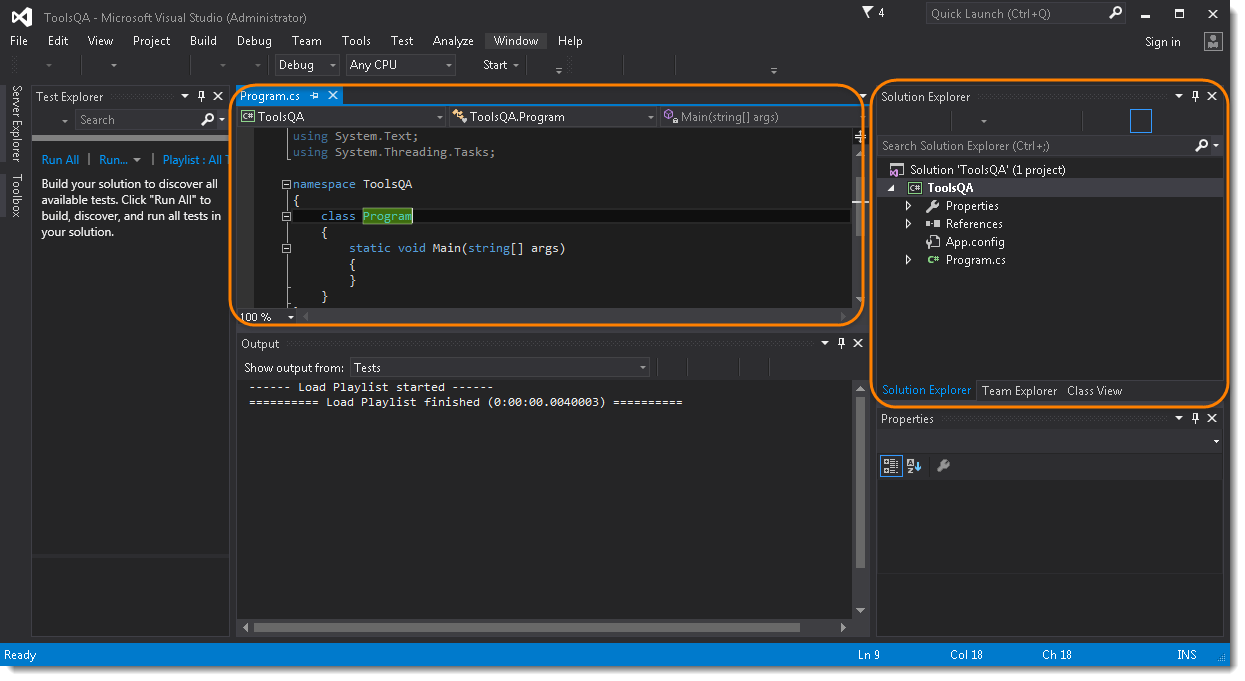
Task: Expand the Properties node in the solution tree
Action: [908, 206]
